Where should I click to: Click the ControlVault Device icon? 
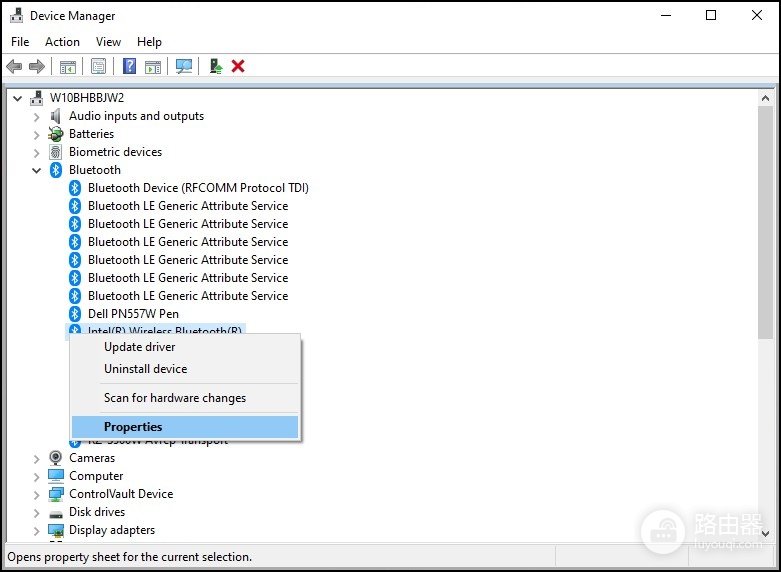[56, 494]
